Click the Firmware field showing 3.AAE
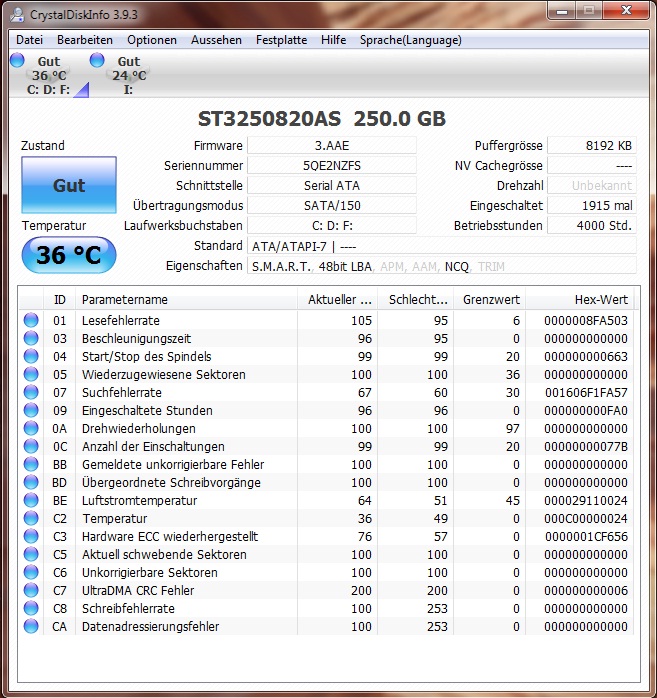The height and width of the screenshot is (698, 657). click(x=332, y=146)
